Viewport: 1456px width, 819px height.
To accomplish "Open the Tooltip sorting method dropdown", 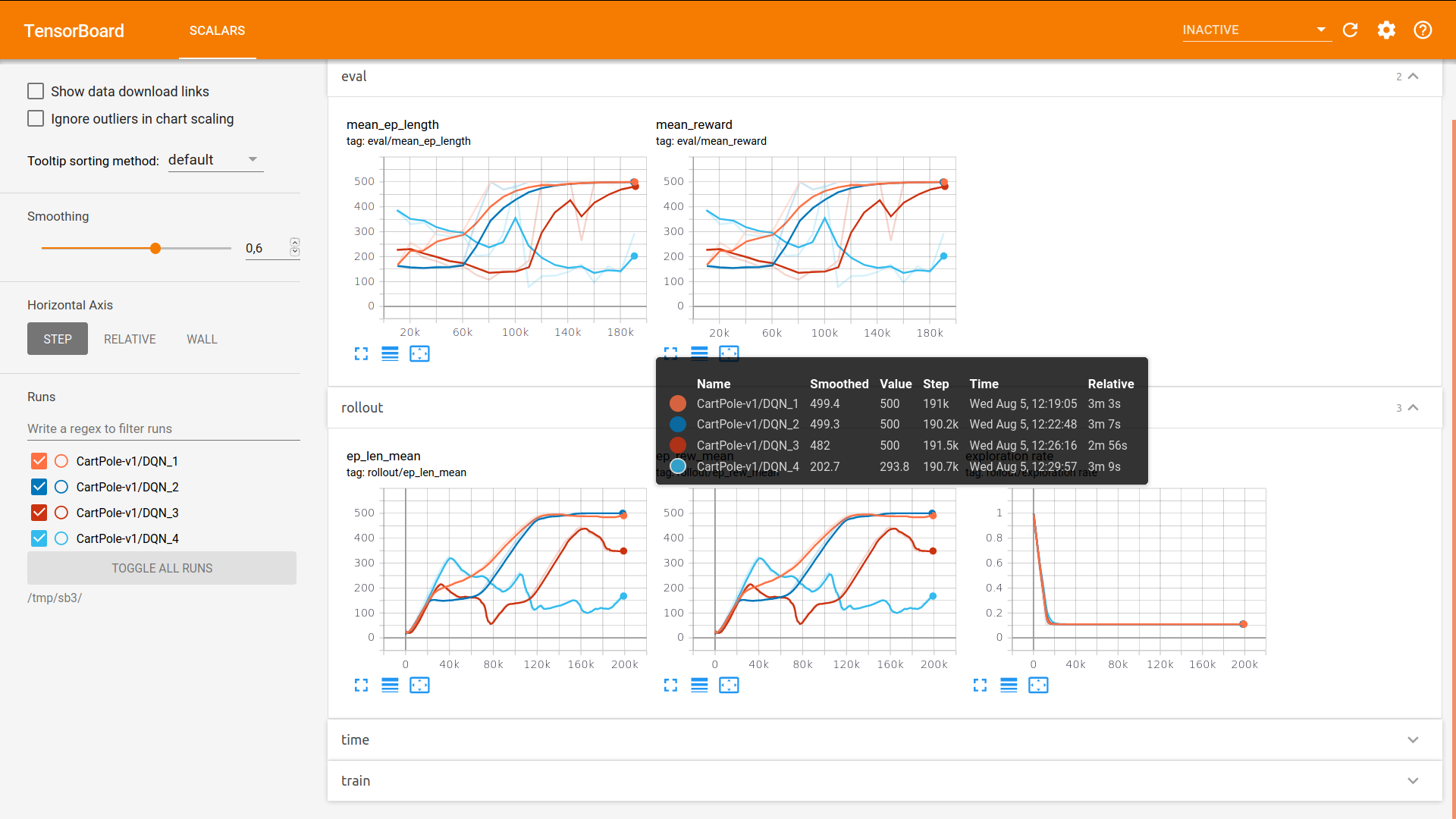I will pos(215,160).
